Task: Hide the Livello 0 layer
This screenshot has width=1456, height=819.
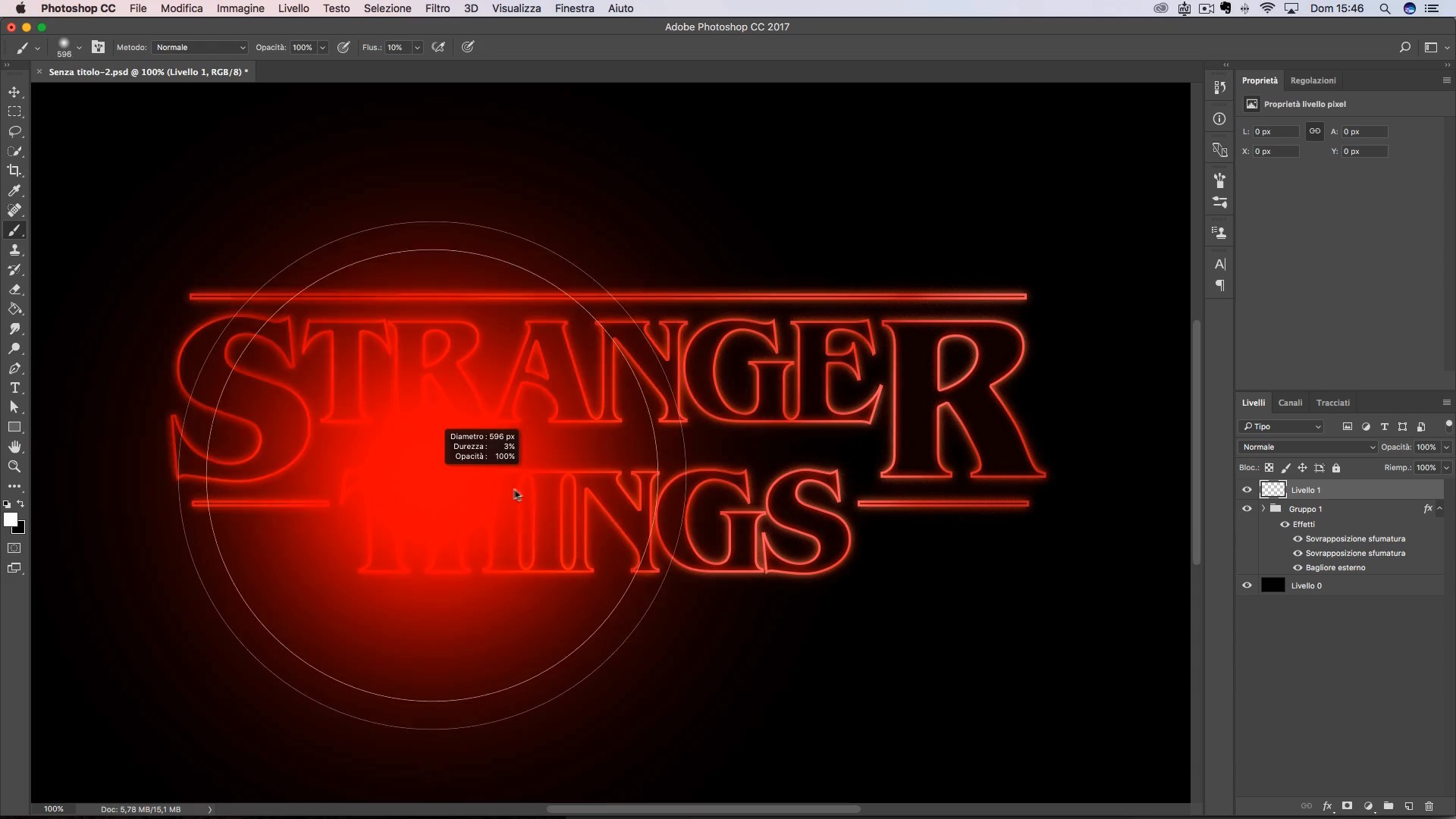Action: pyautogui.click(x=1247, y=585)
